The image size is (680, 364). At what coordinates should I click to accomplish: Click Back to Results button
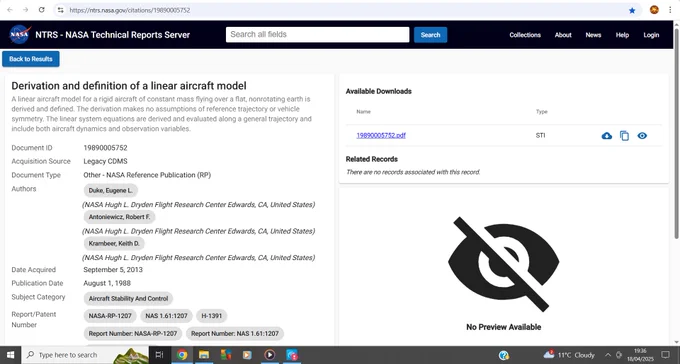point(31,59)
